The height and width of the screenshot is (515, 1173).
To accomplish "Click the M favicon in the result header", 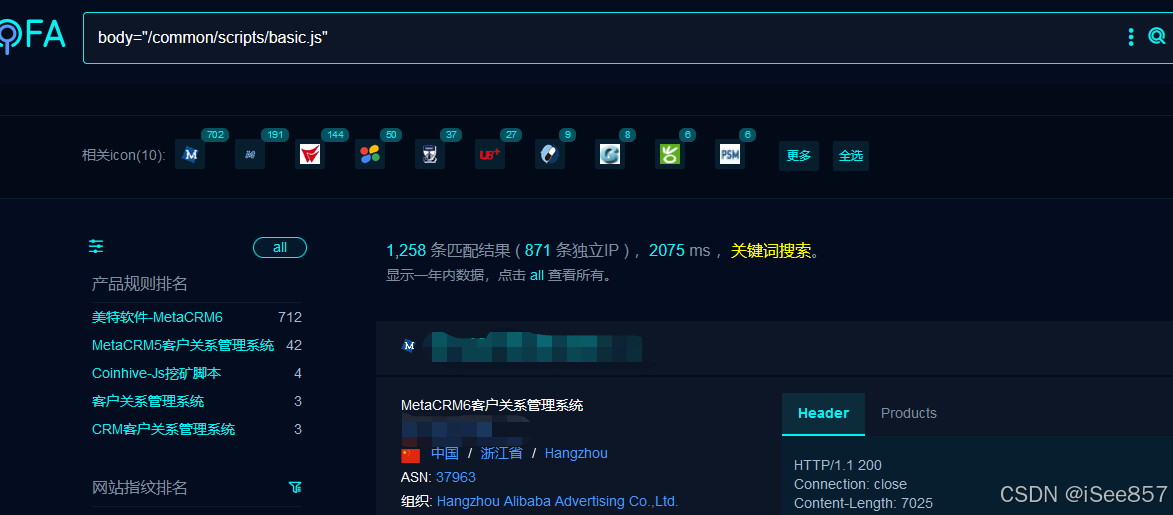I will coord(408,346).
